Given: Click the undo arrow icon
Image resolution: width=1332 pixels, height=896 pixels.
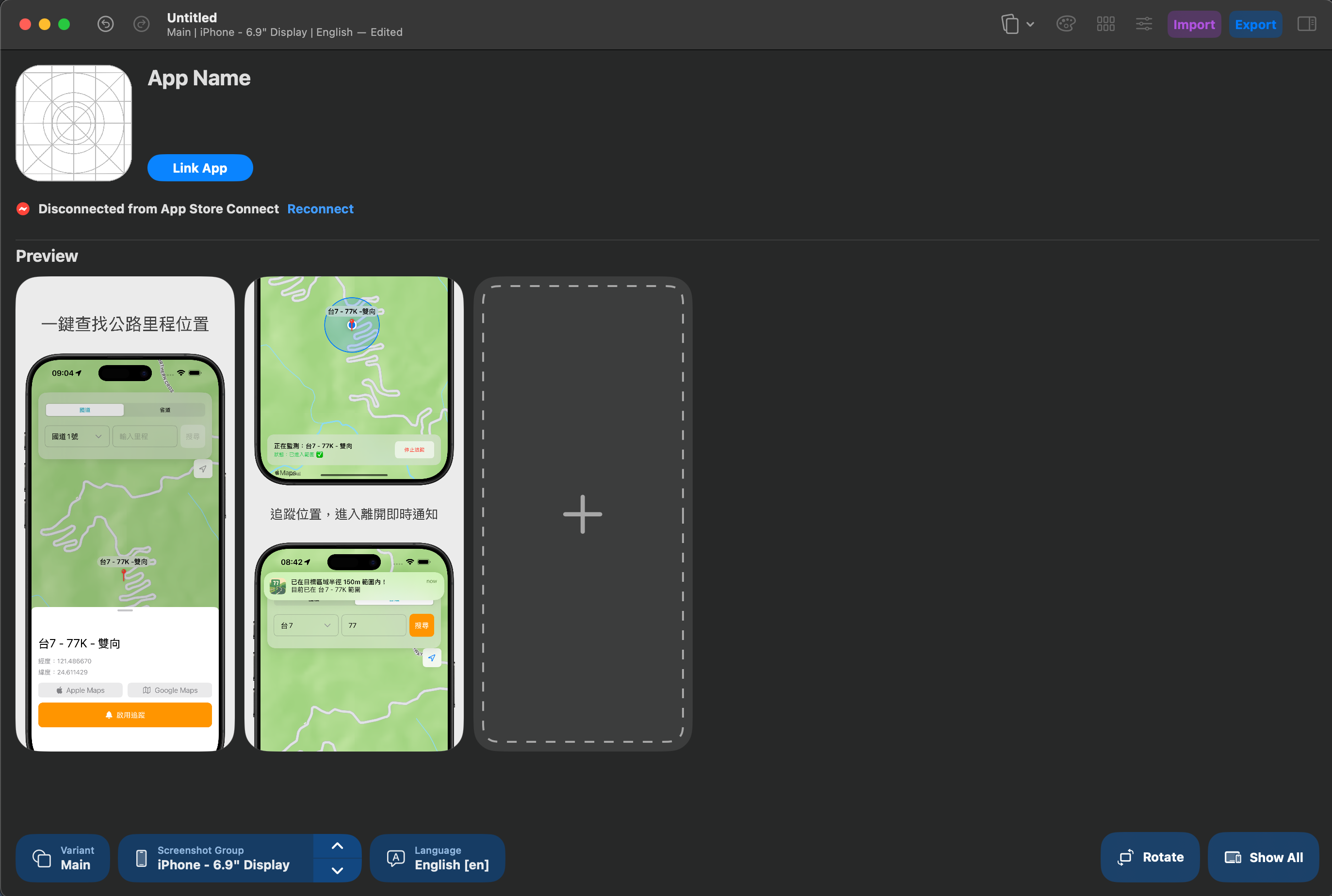Looking at the screenshot, I should click(105, 24).
